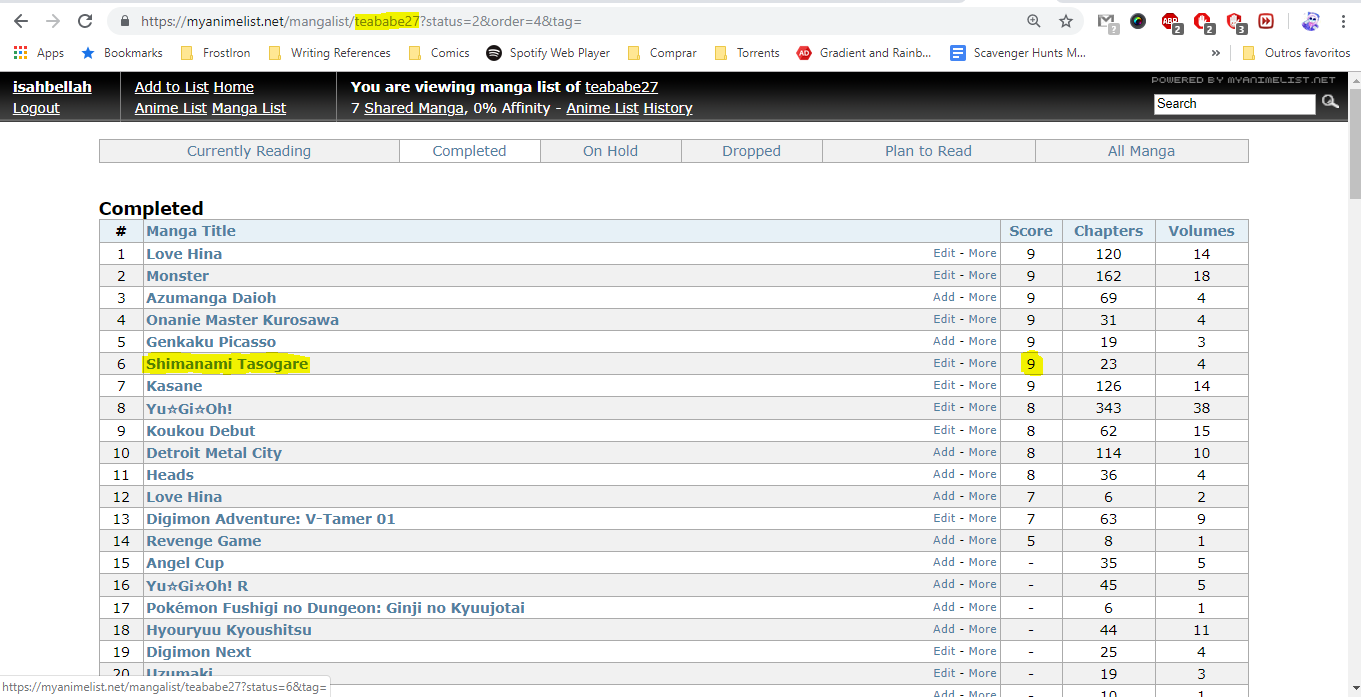This screenshot has height=697, width=1361.
Task: Expand the hidden bookmarks overflow chevron
Action: (1215, 53)
